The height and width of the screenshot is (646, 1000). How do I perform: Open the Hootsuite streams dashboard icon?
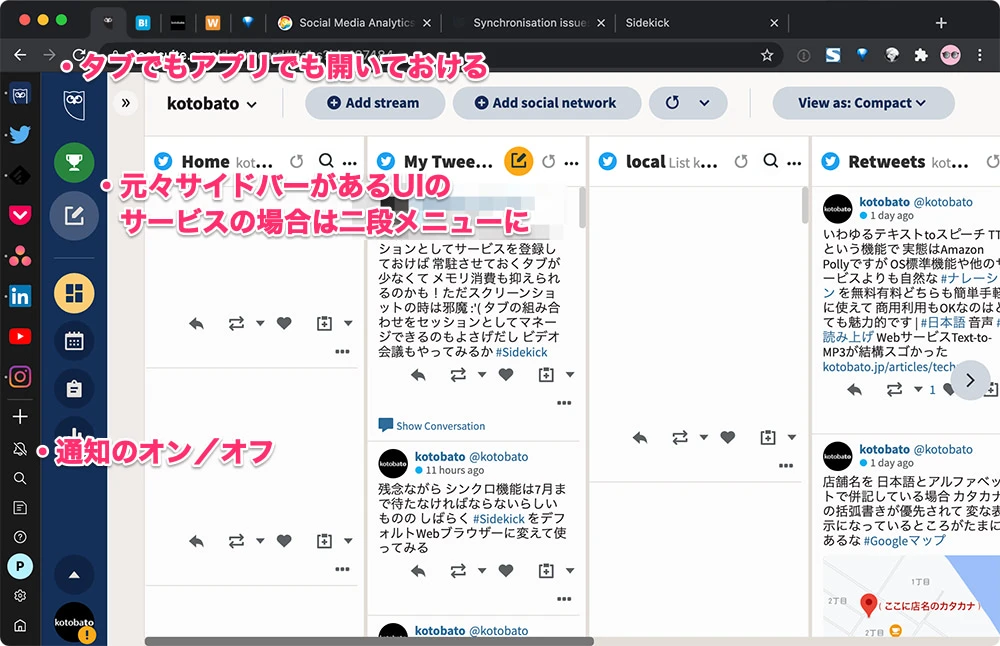[x=74, y=292]
